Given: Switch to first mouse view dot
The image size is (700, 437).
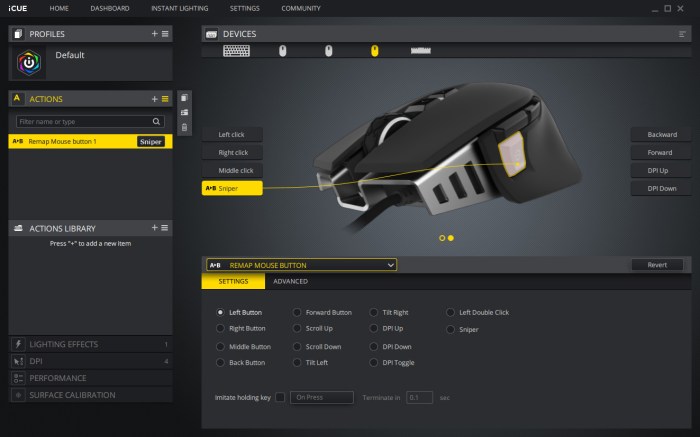Looking at the screenshot, I should [x=442, y=238].
